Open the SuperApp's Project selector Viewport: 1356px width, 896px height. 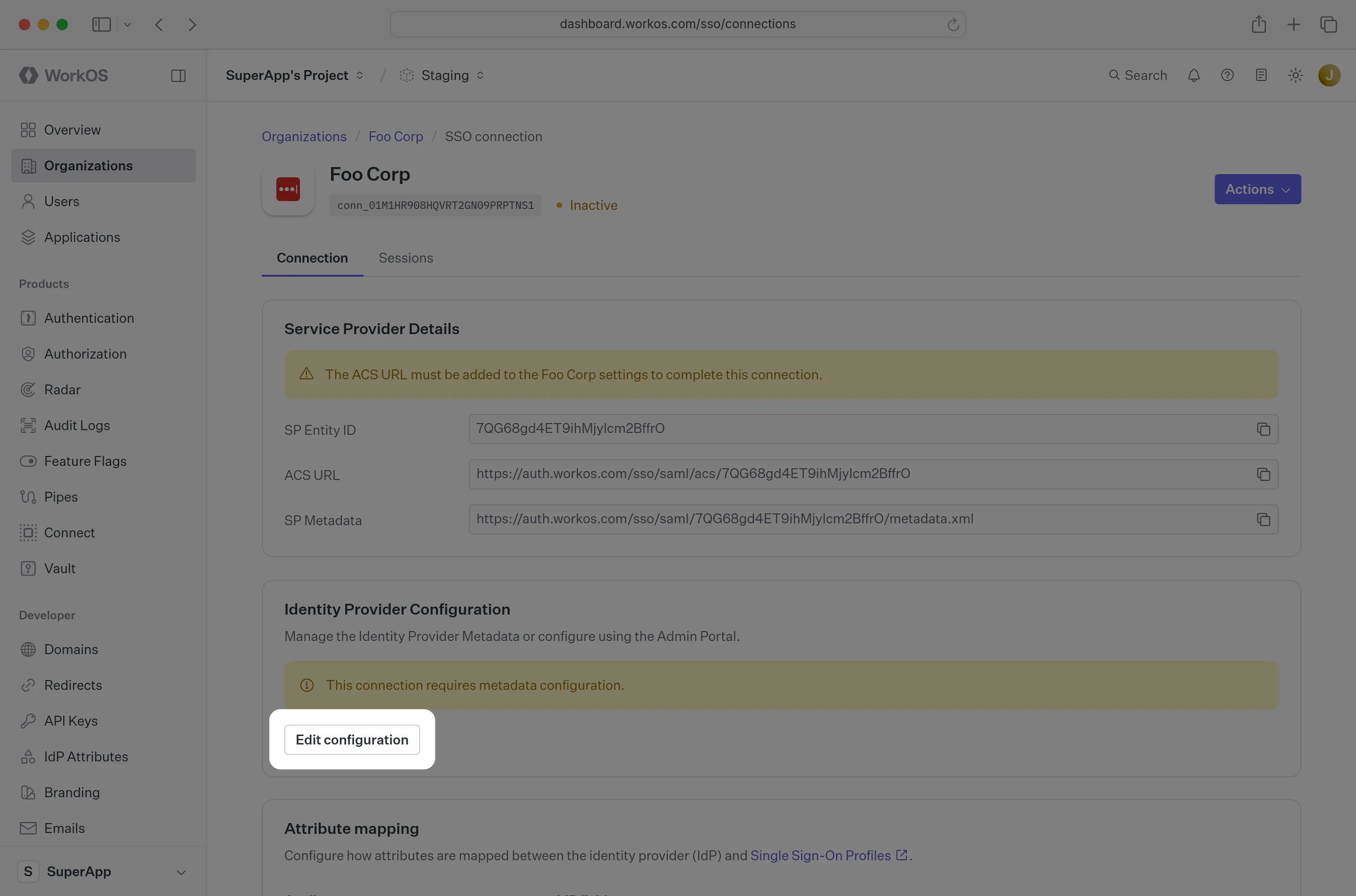click(x=294, y=75)
